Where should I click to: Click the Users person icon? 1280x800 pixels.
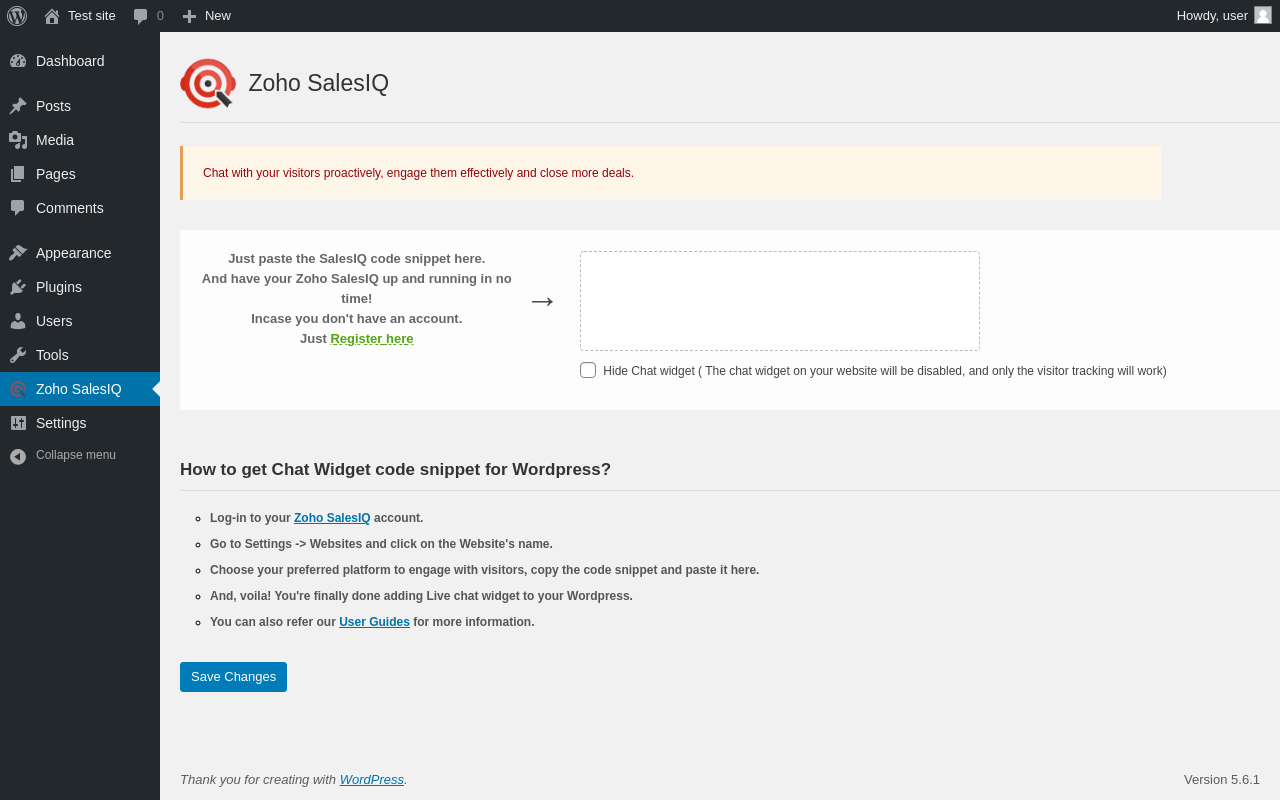[x=18, y=321]
